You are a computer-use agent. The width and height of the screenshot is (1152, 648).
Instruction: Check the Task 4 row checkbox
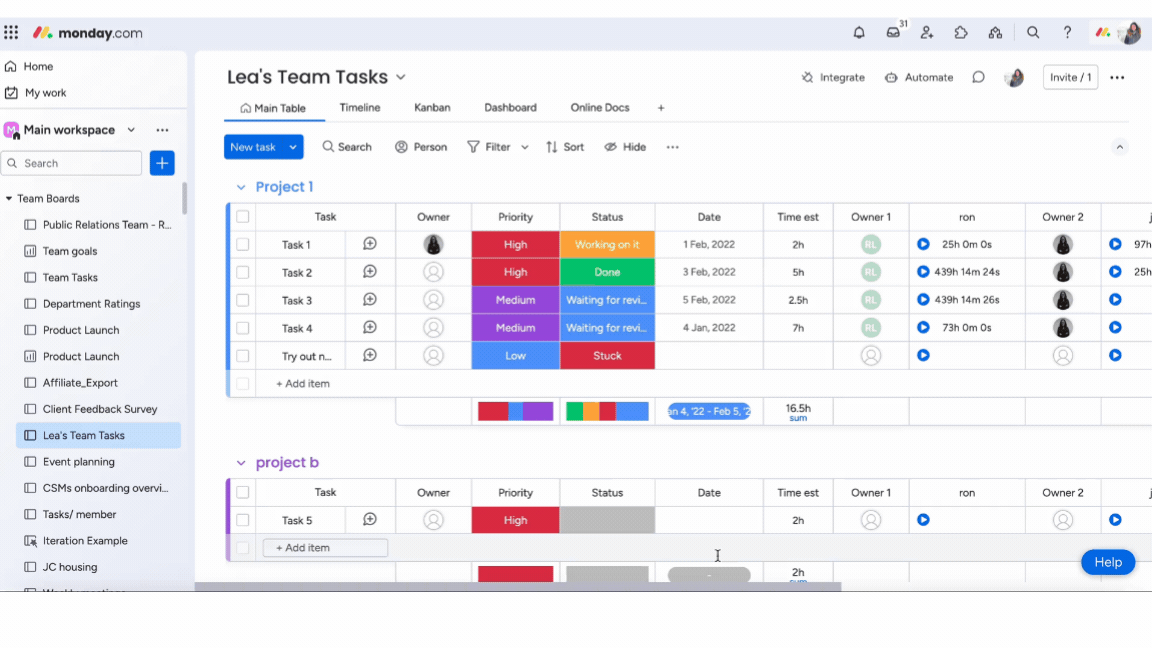(x=242, y=328)
